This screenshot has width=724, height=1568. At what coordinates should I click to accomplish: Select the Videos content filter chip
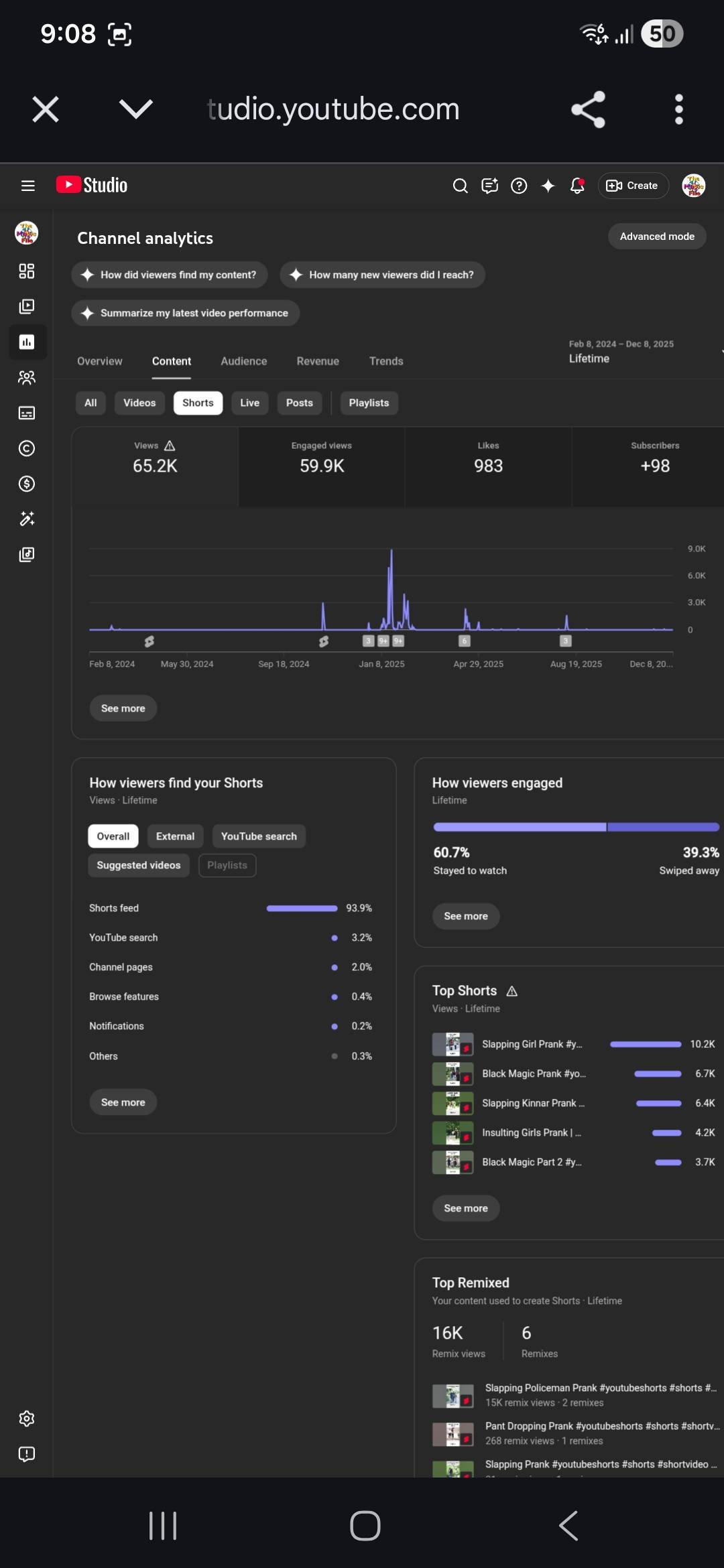139,403
